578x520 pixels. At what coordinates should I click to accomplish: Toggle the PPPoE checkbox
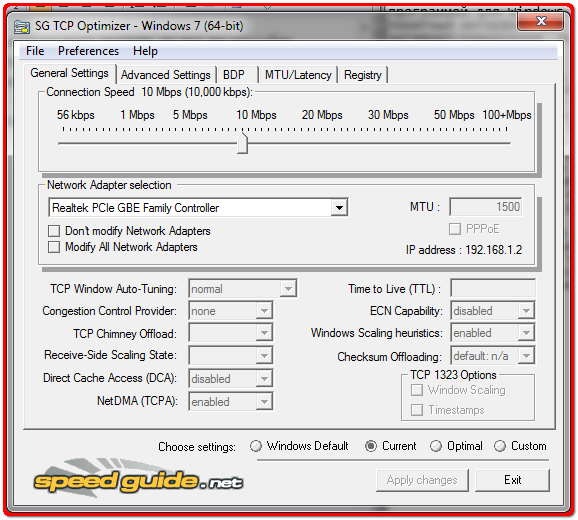(455, 229)
